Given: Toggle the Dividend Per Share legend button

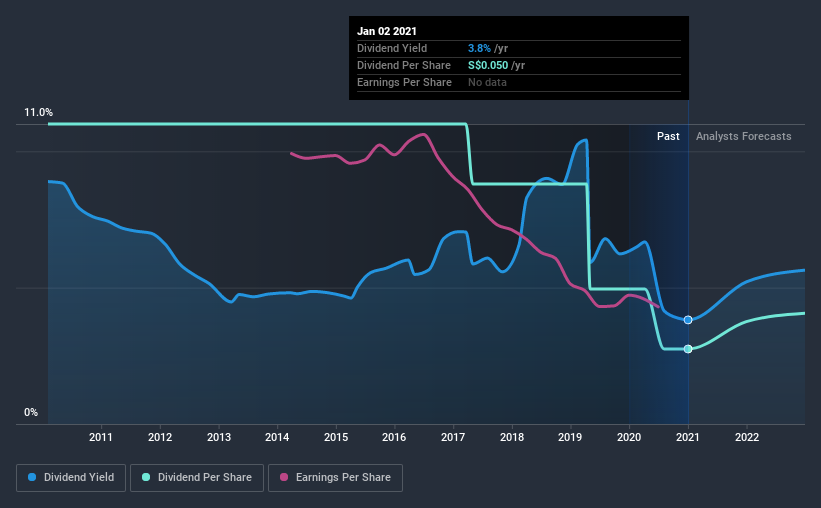Looking at the screenshot, I should click(x=197, y=478).
